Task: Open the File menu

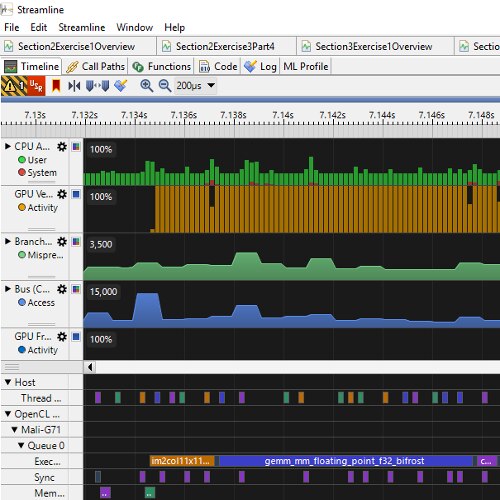Action: [12, 27]
